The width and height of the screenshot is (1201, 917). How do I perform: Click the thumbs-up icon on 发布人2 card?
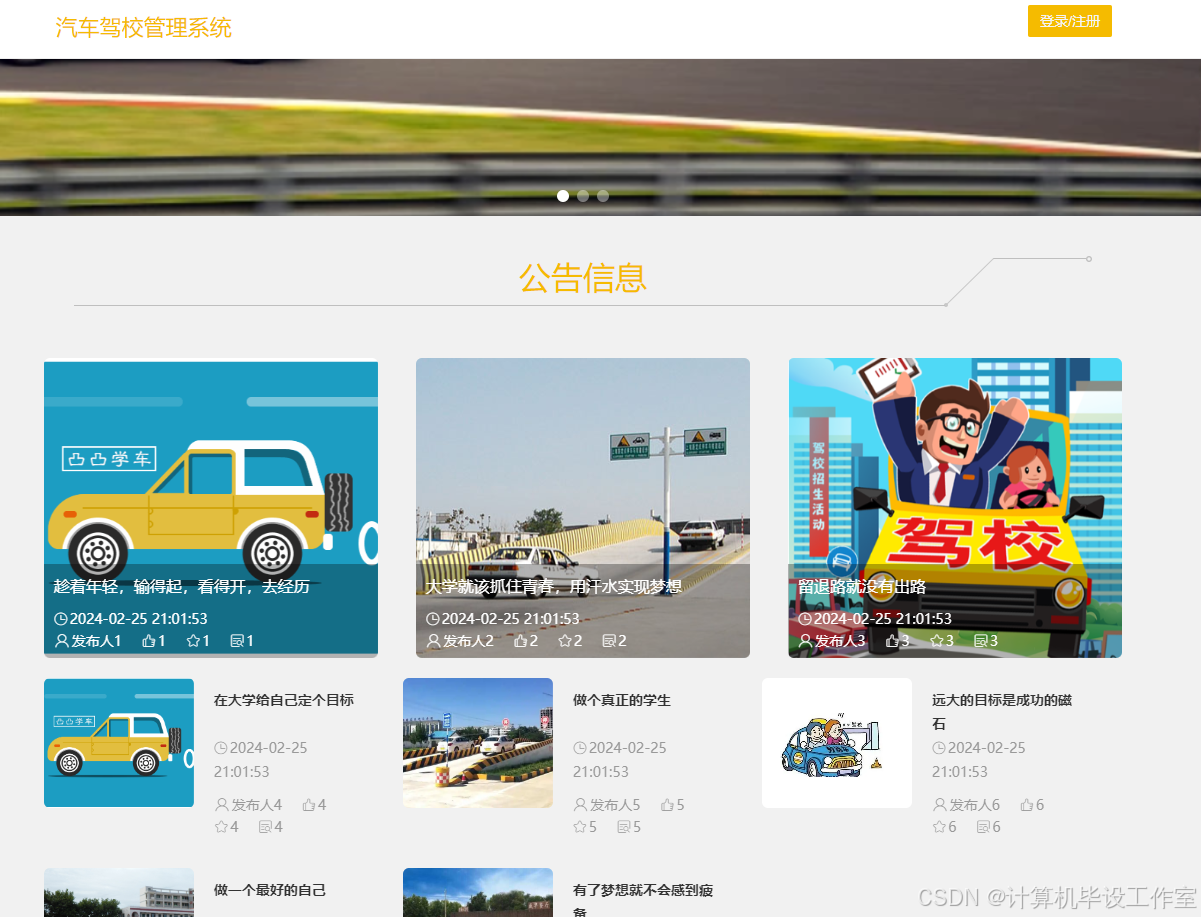(x=521, y=641)
